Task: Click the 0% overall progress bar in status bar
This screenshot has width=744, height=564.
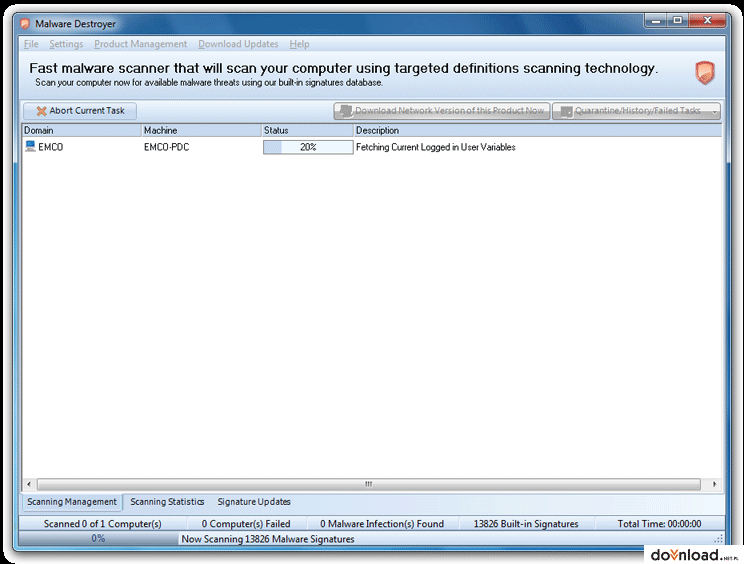Action: pos(98,538)
